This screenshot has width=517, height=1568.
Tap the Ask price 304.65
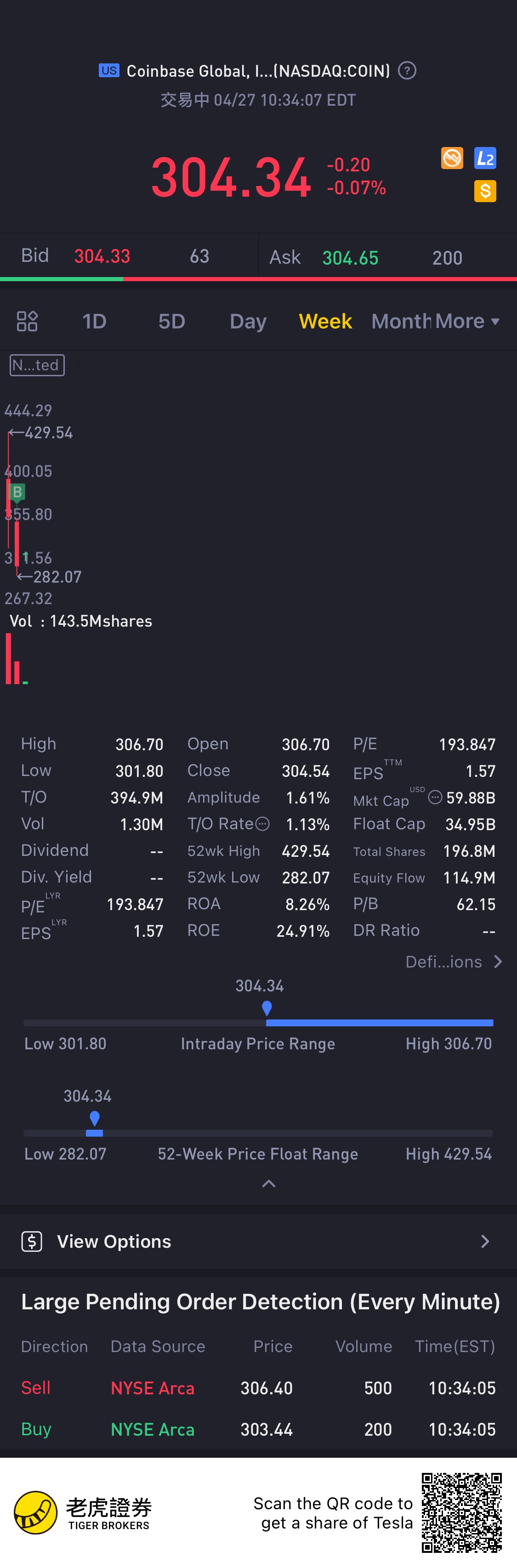(350, 258)
